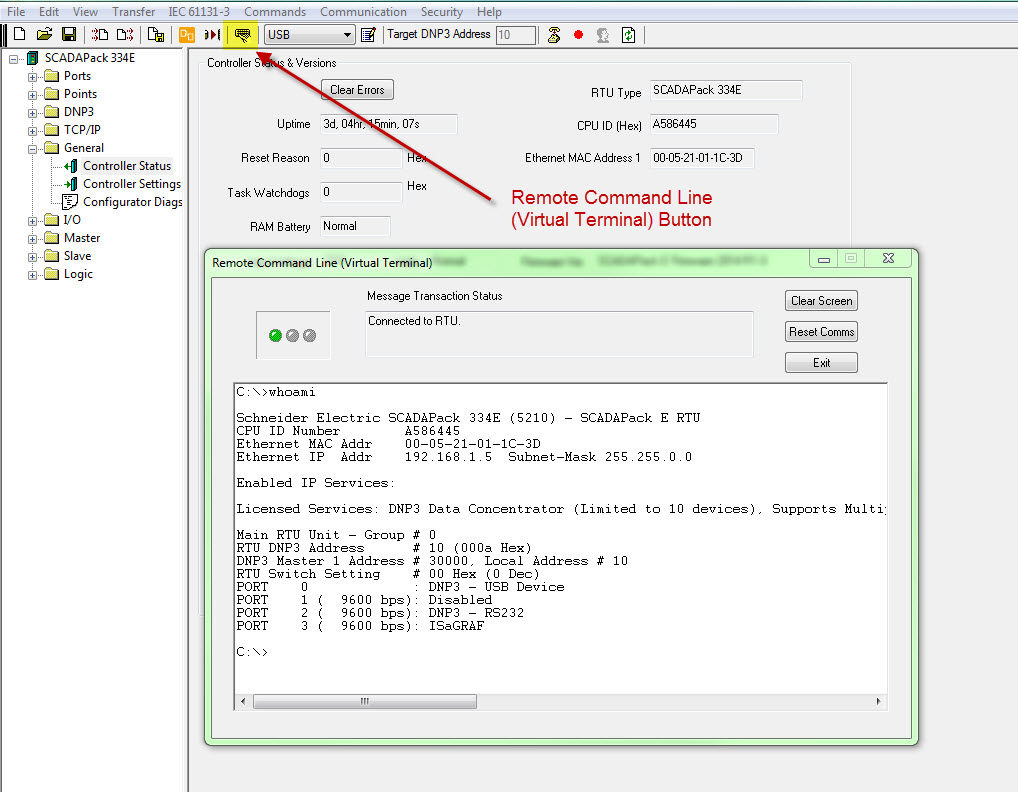Expand the Master folder
The width and height of the screenshot is (1018, 792).
pos(32,239)
